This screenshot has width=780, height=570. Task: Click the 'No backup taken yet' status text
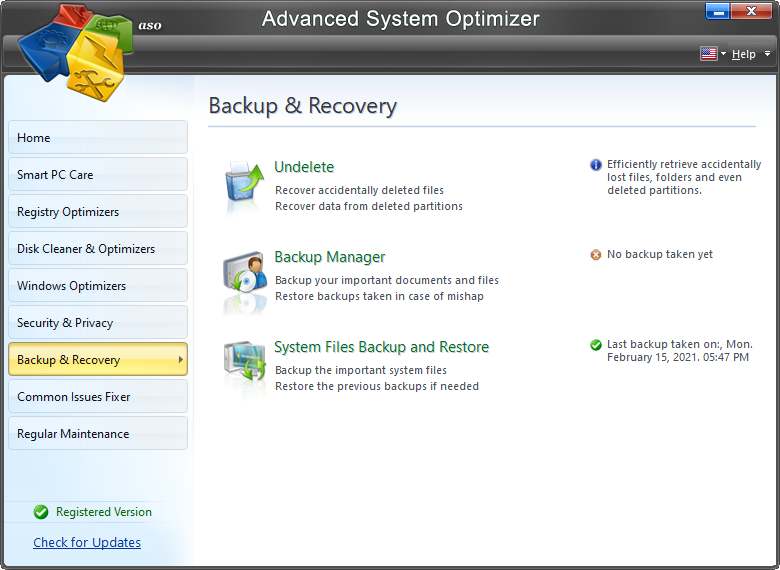click(660, 254)
